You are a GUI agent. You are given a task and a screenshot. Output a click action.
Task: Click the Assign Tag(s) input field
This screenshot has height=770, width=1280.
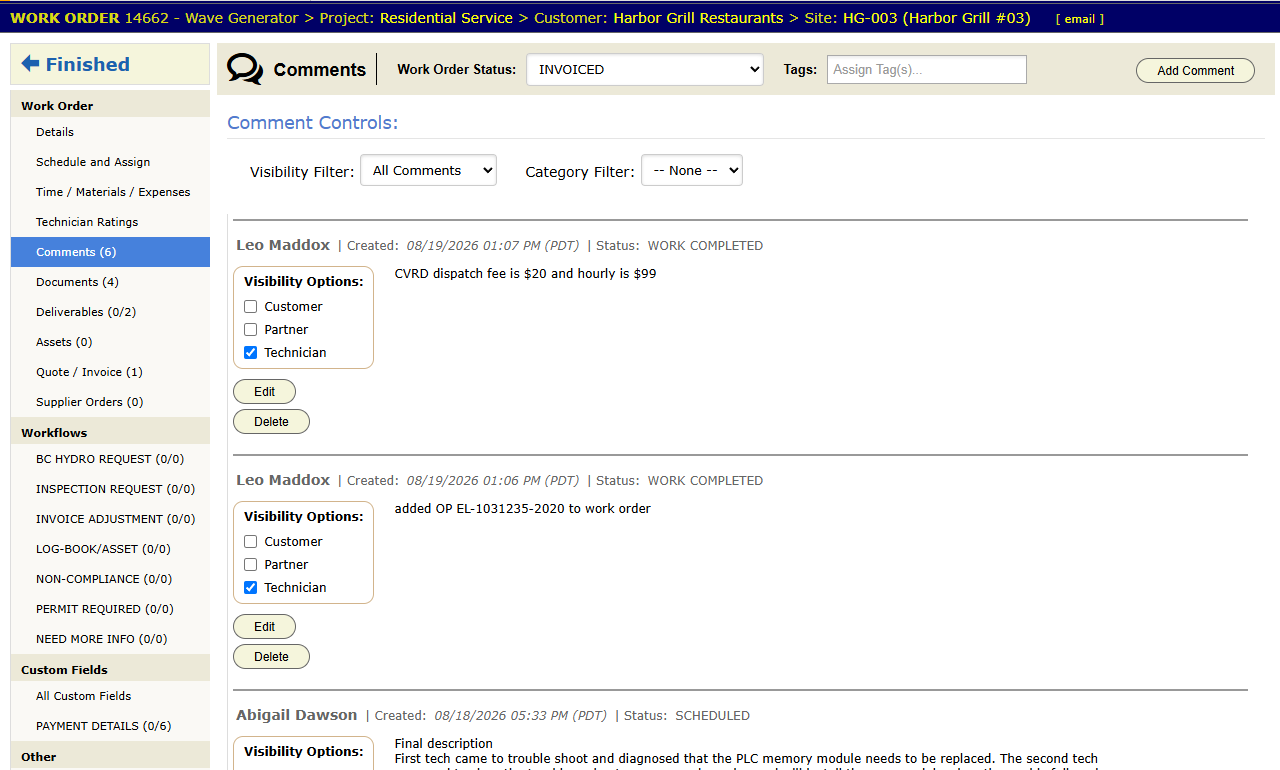pos(927,69)
